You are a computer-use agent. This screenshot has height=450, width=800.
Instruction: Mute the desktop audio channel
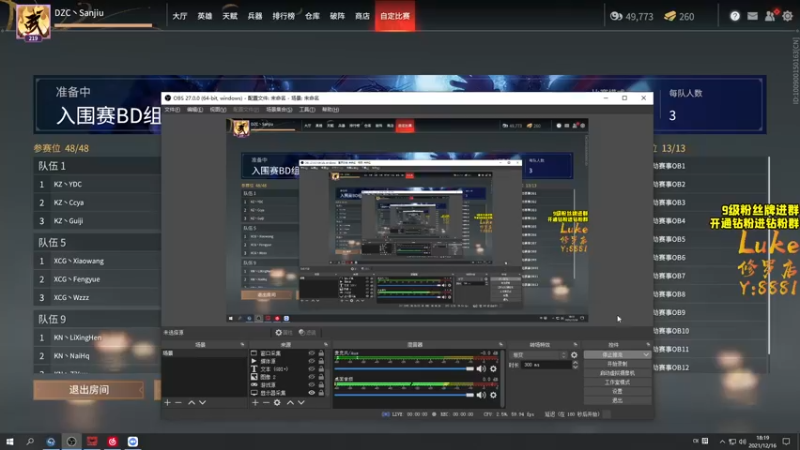coord(481,394)
